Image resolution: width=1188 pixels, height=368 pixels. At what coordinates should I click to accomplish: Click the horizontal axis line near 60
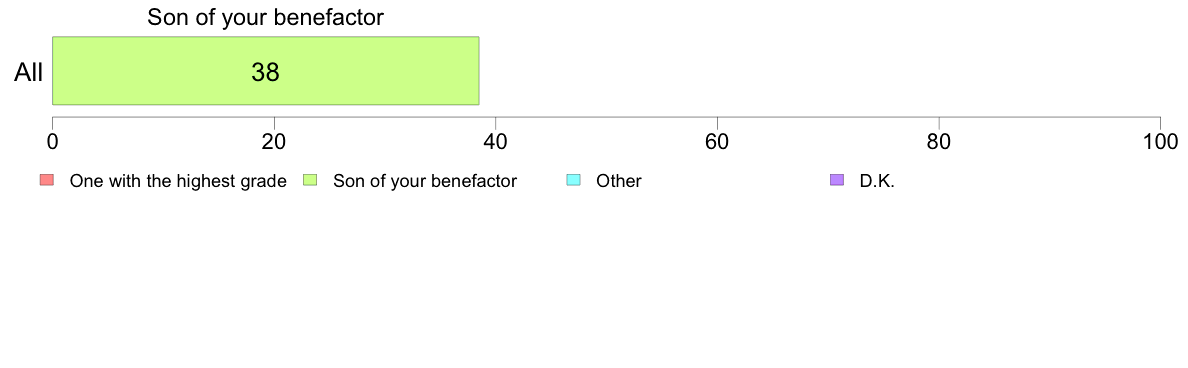pos(717,117)
